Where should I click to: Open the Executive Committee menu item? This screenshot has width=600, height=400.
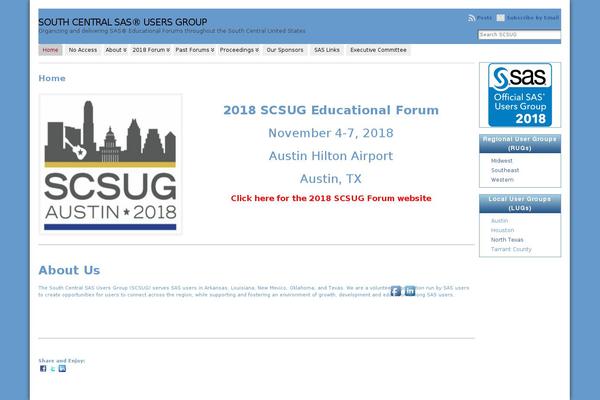point(378,50)
